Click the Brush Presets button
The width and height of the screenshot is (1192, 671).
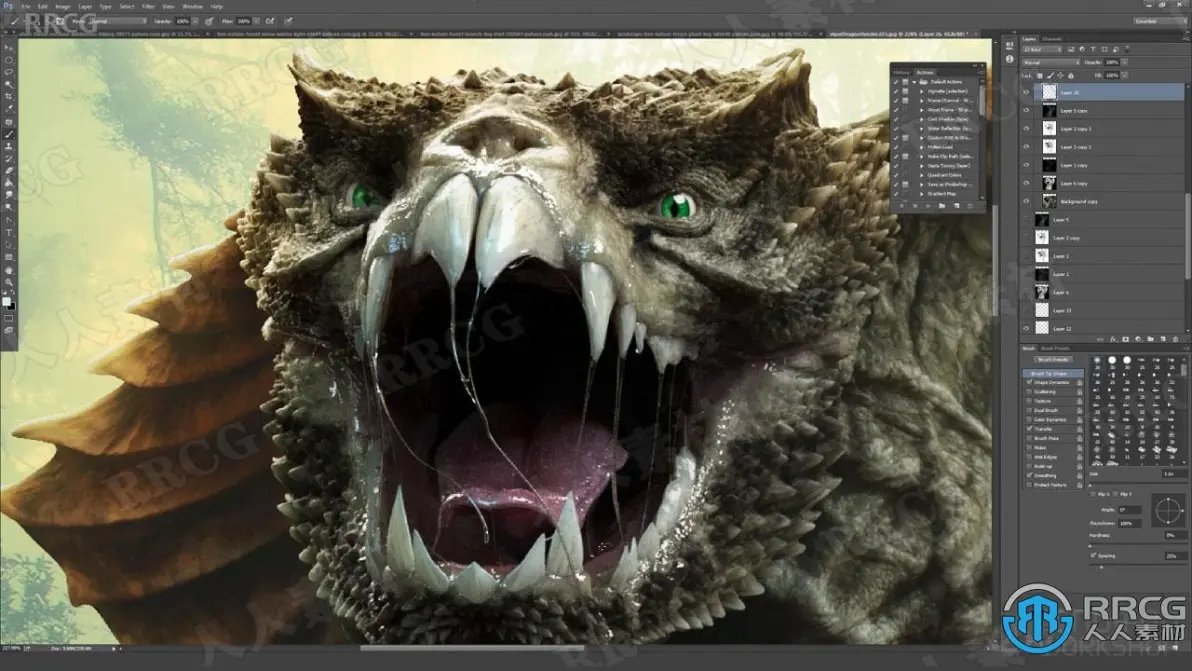pos(1055,359)
